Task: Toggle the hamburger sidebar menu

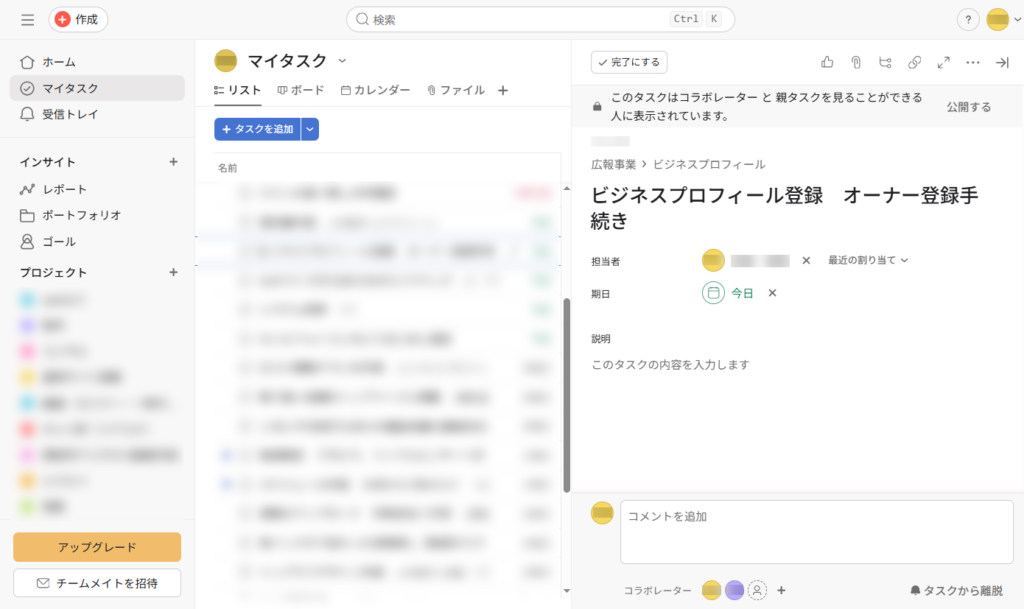Action: 27,20
